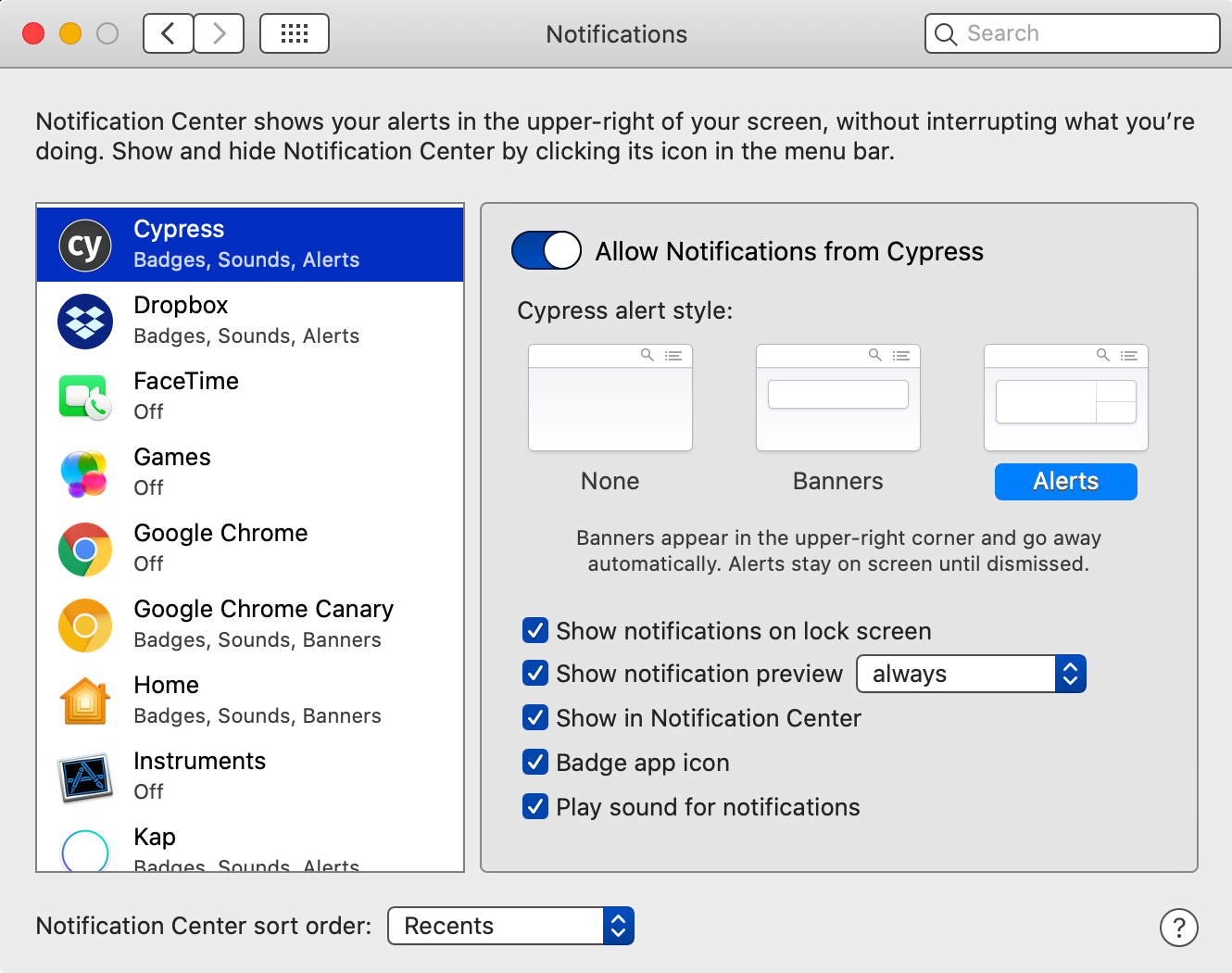
Task: Uncheck Badge app icon
Action: click(x=535, y=762)
